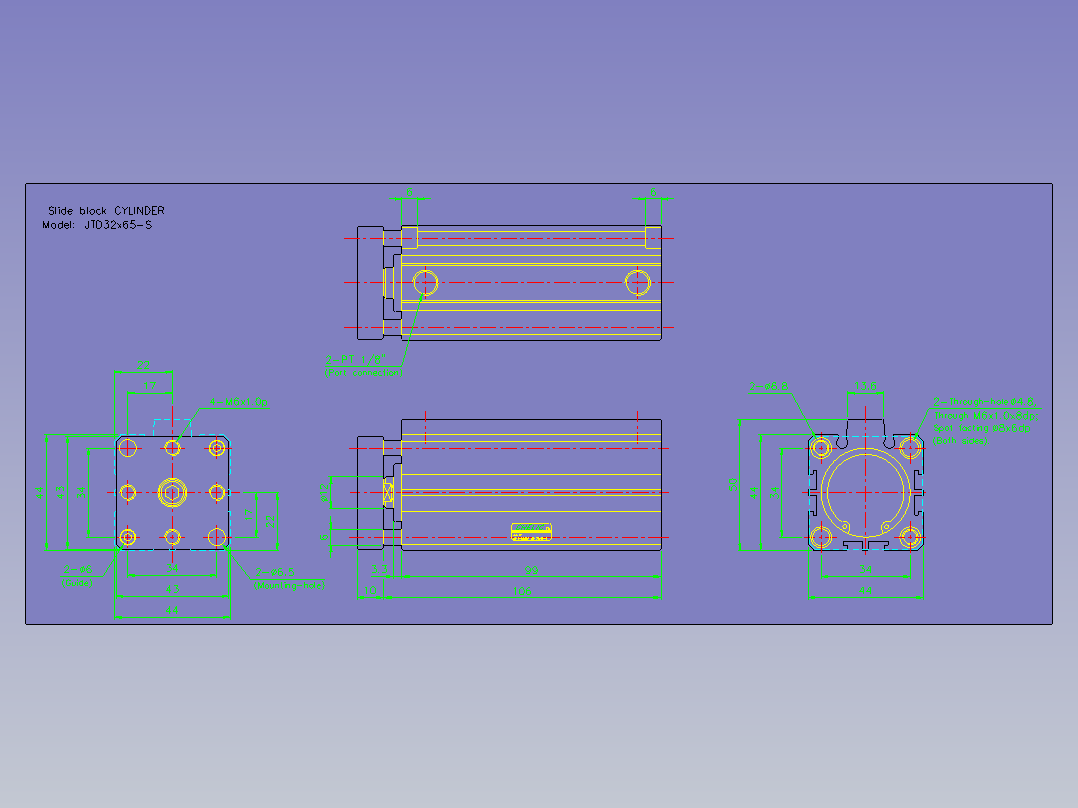Click the vertical '43' dimension beside front view
Viewport: 1078px width, 808px height.
coord(61,492)
